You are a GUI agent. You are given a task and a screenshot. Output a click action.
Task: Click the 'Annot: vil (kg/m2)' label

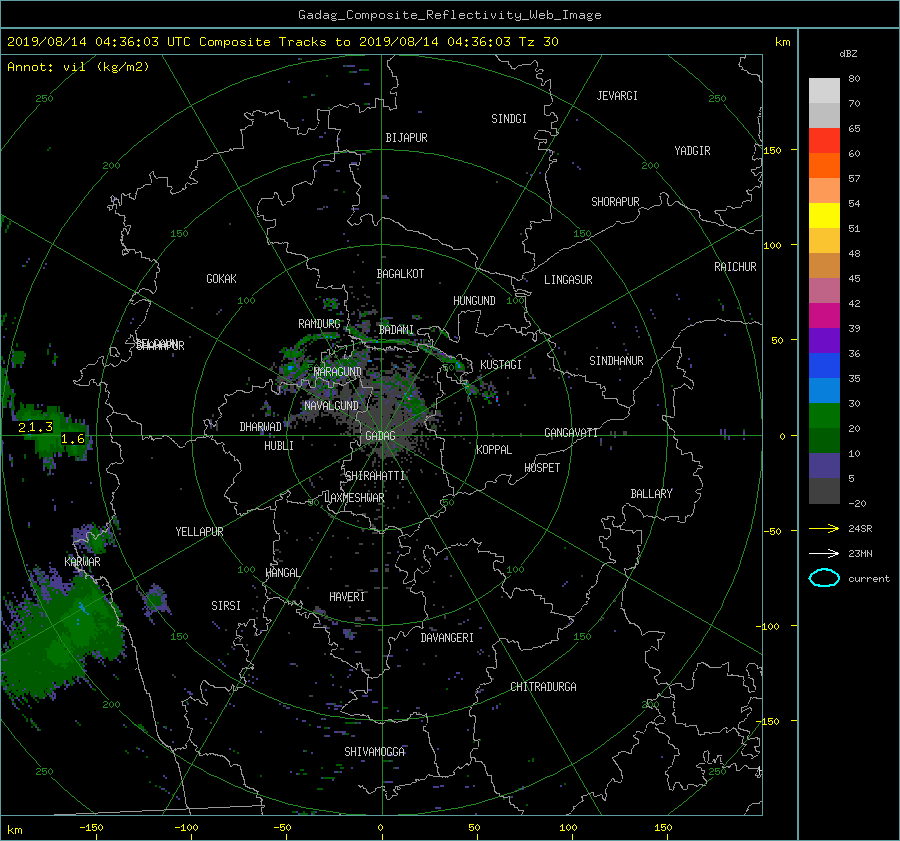(78, 67)
